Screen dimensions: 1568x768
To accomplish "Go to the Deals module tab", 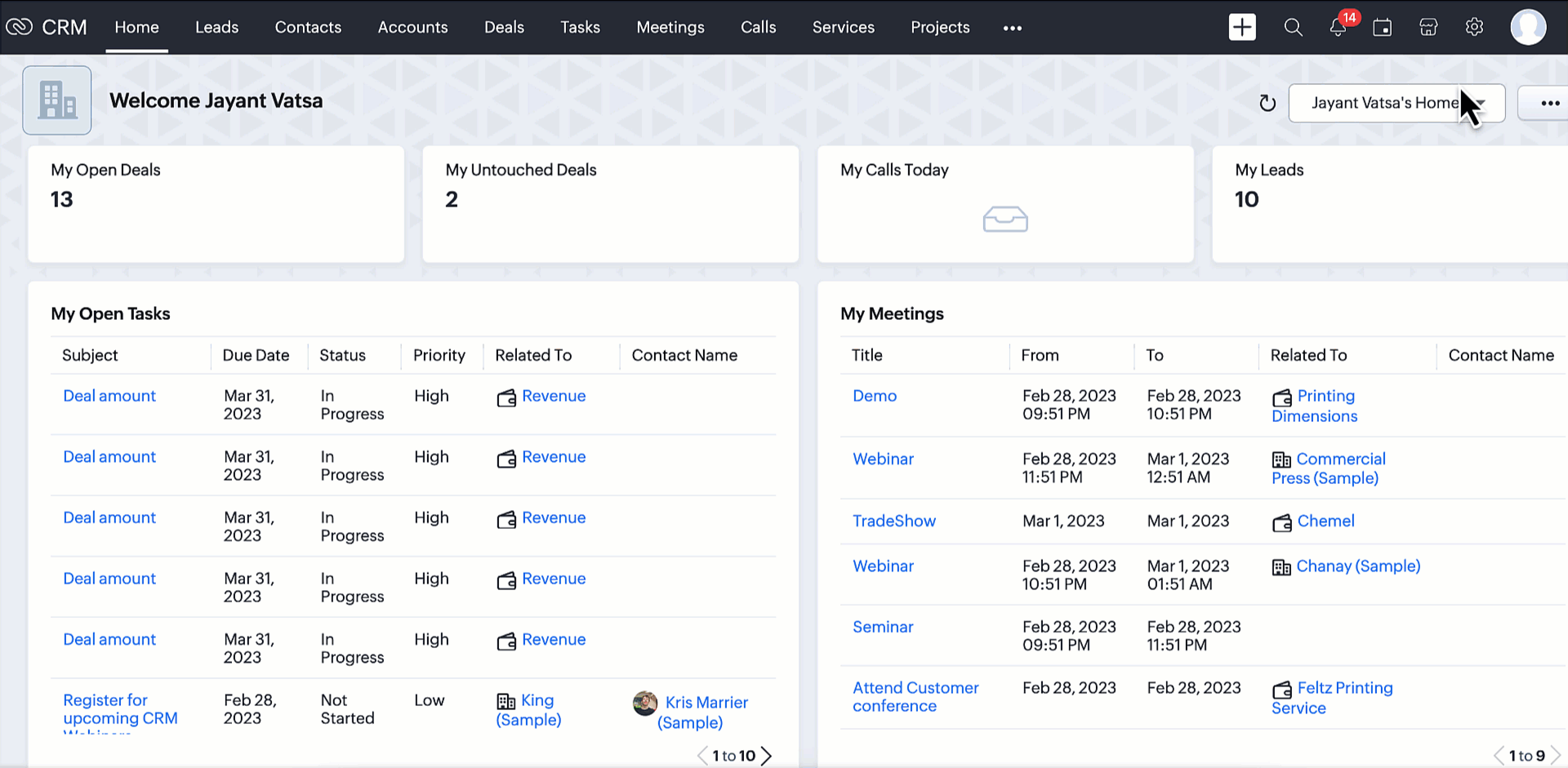I will (504, 27).
